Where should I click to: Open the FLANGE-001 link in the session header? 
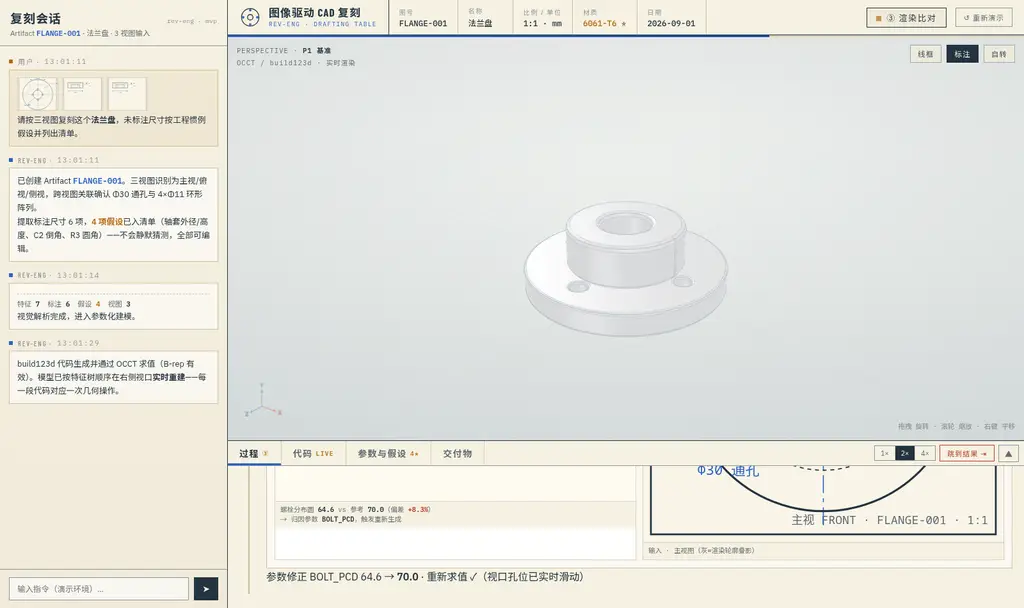tap(59, 33)
